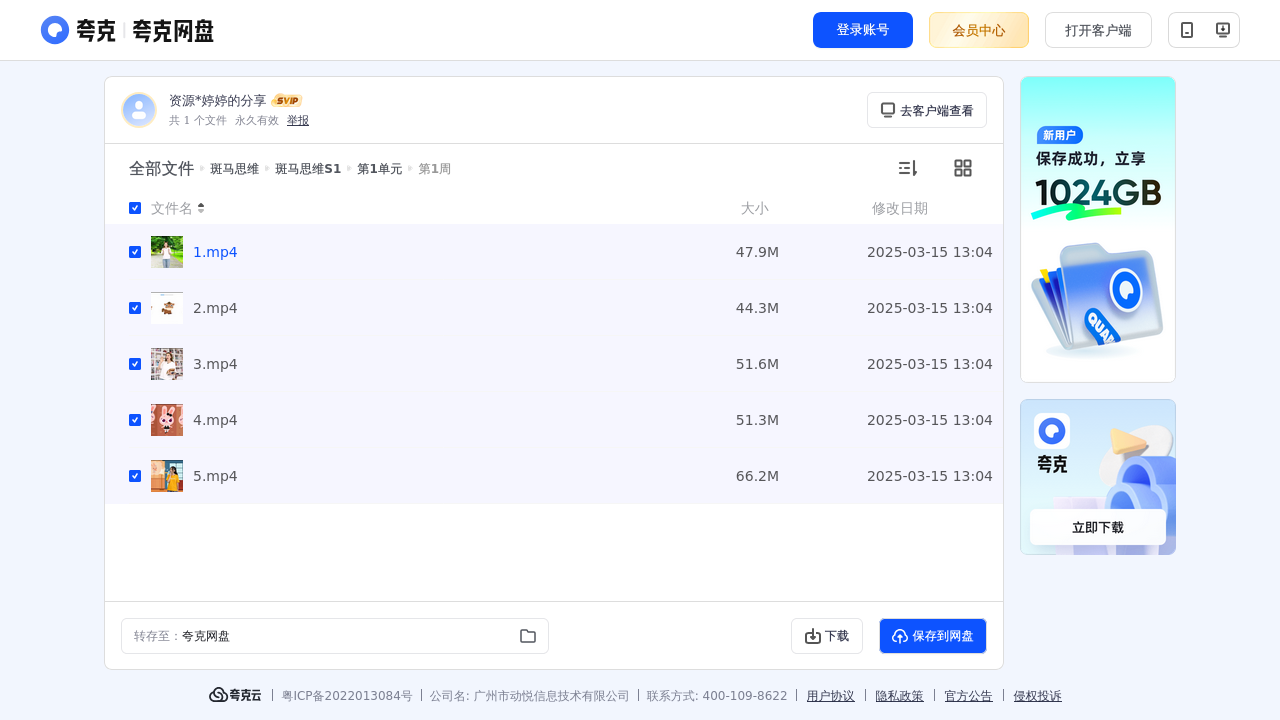Uncheck the 4.mp4 checkbox

click(135, 420)
